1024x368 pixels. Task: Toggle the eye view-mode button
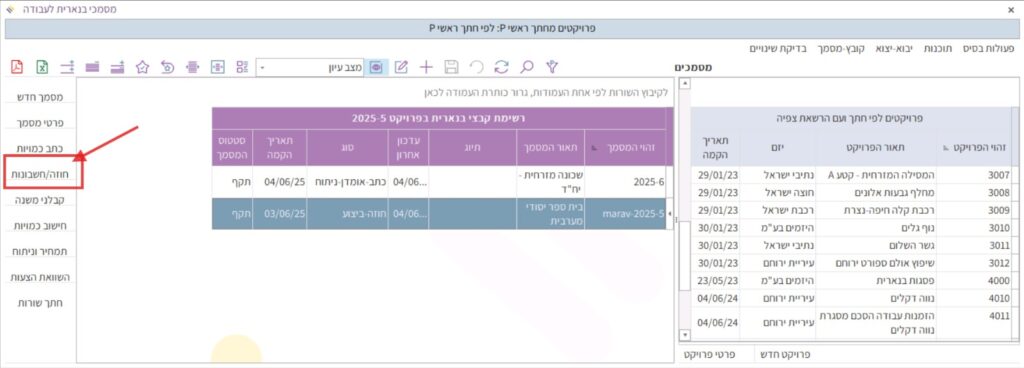(x=376, y=67)
